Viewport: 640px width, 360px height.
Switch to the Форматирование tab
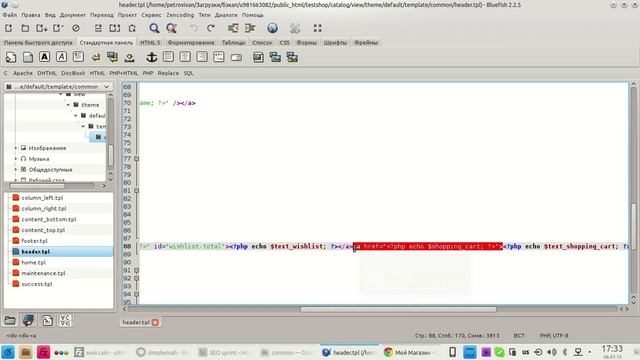coord(191,42)
